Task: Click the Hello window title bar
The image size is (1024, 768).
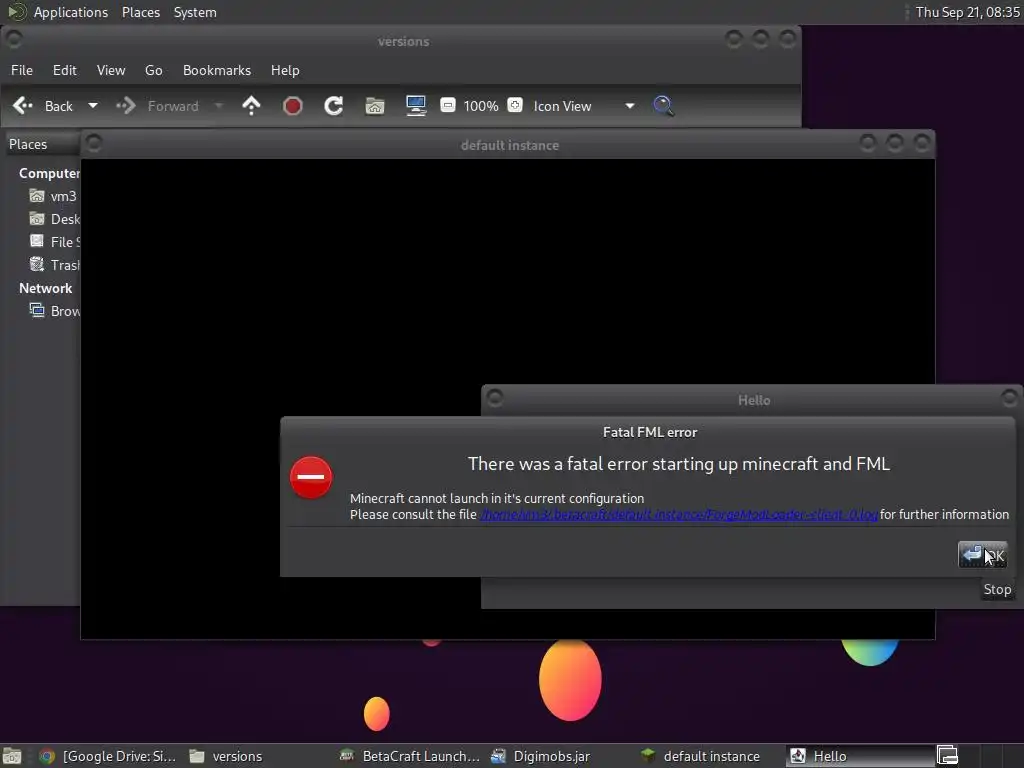Action: point(754,400)
